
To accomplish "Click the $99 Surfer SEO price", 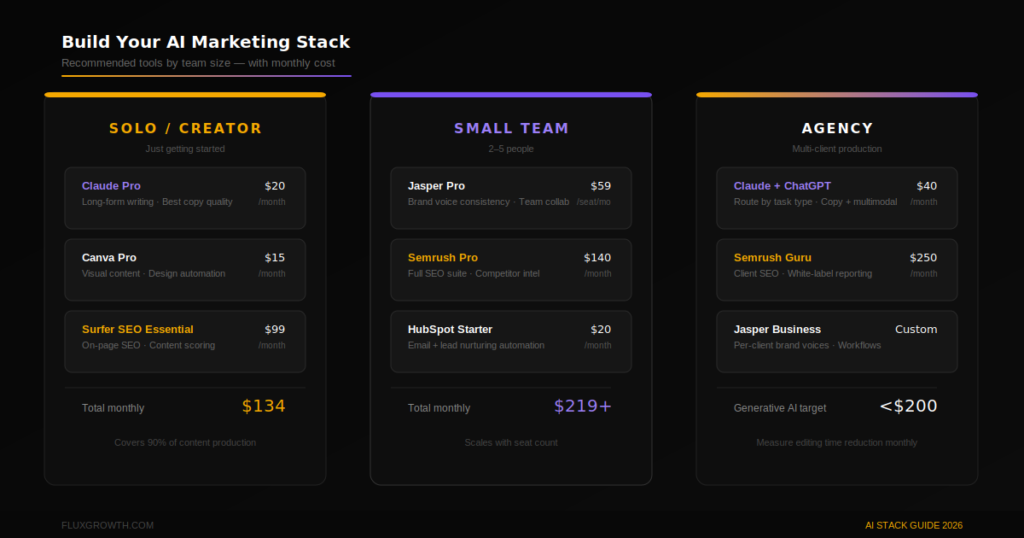I will click(x=275, y=330).
